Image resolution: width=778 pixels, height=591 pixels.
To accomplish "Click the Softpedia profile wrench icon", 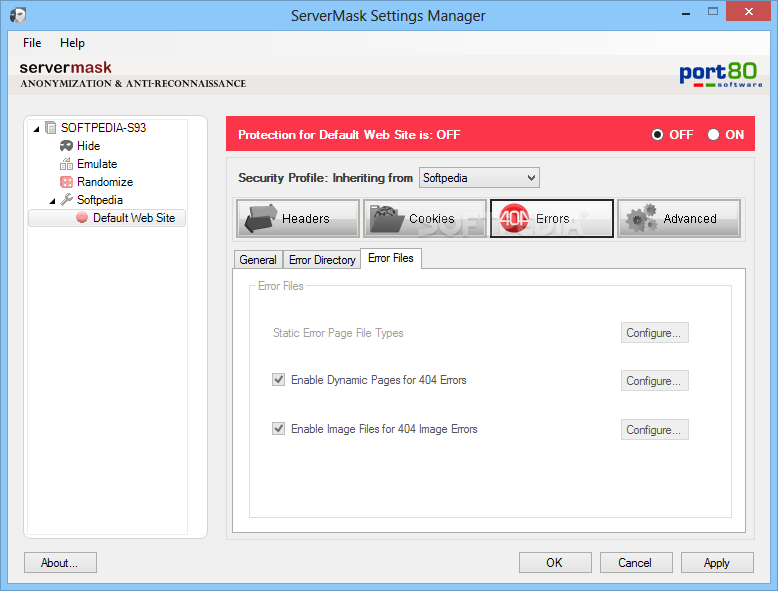I will [66, 199].
